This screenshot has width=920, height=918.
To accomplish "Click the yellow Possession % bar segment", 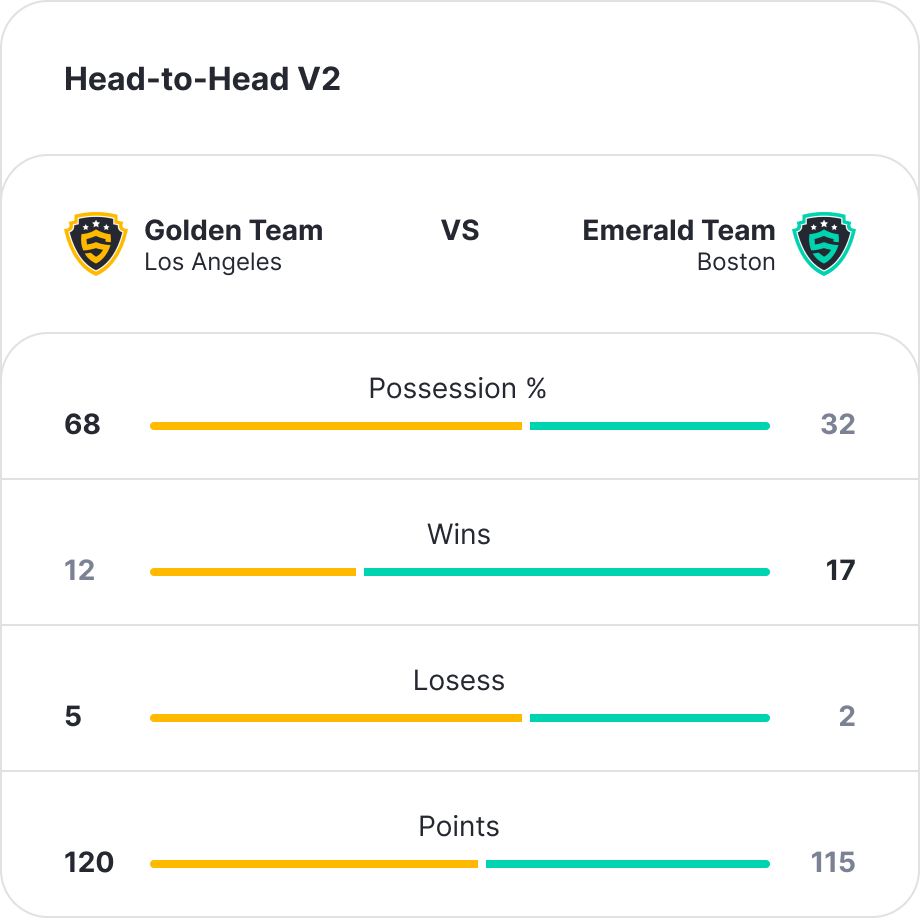I will click(336, 426).
